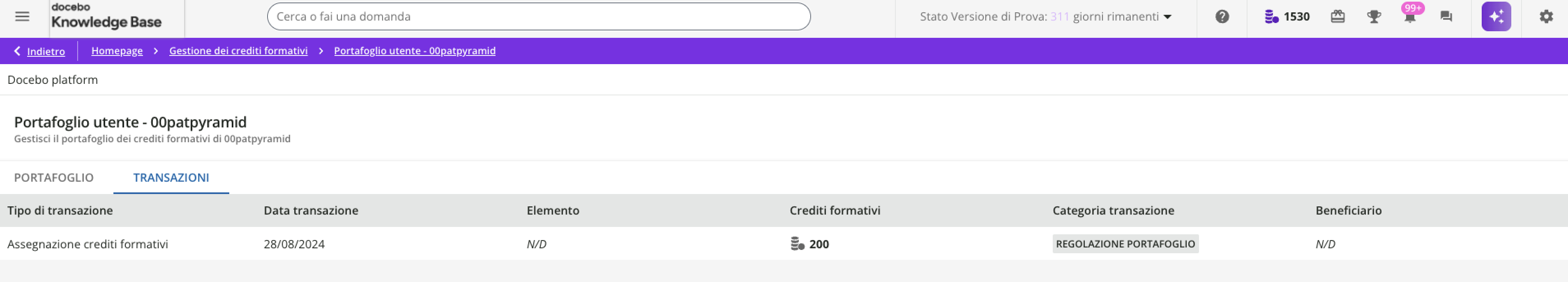Focus the Cerca o fai una domanda field
This screenshot has height=282, width=1568.
pyautogui.click(x=538, y=16)
